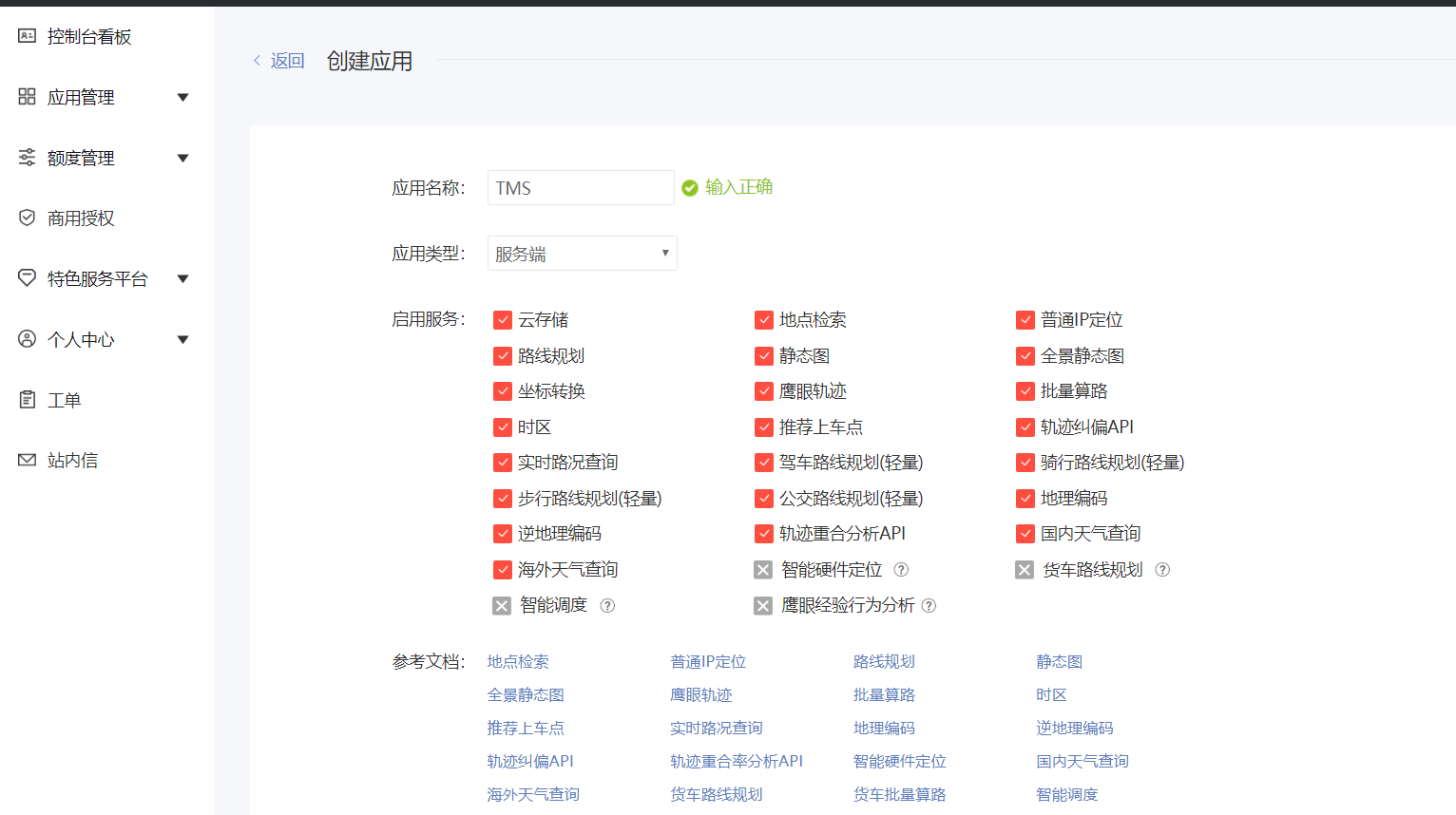Click the 个人中心 user icon
This screenshot has width=1456, height=815.
pyautogui.click(x=27, y=339)
